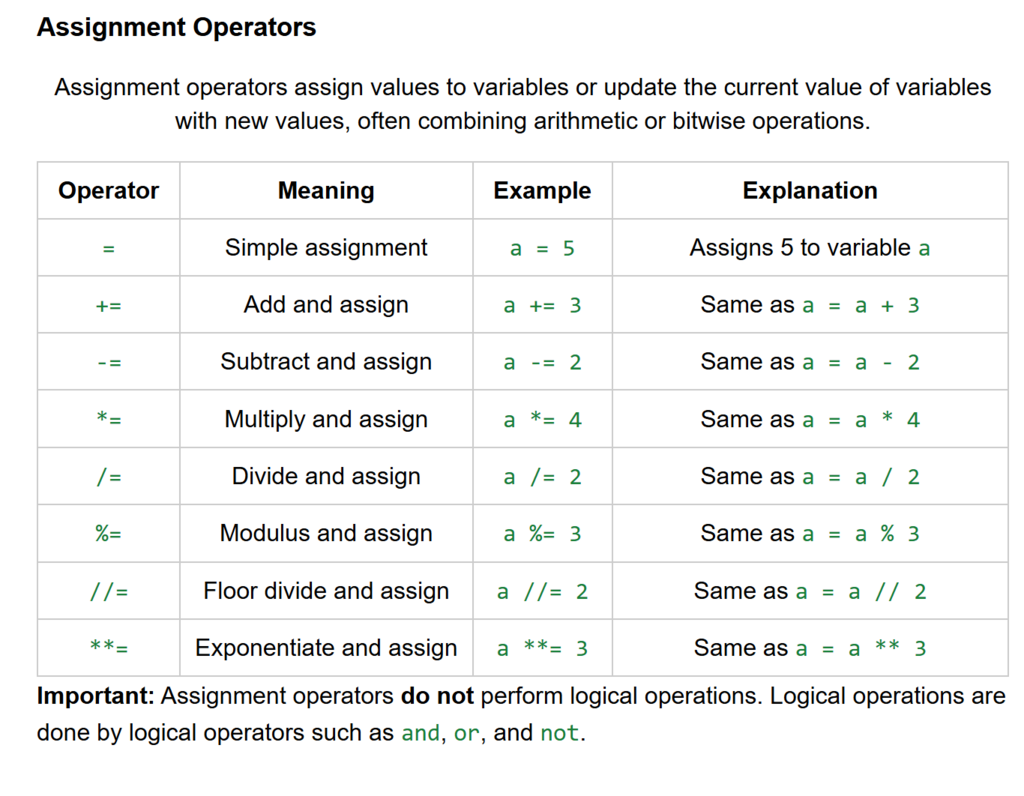Image resolution: width=1024 pixels, height=796 pixels.
Task: Click the green not keyword
Action: click(x=559, y=733)
